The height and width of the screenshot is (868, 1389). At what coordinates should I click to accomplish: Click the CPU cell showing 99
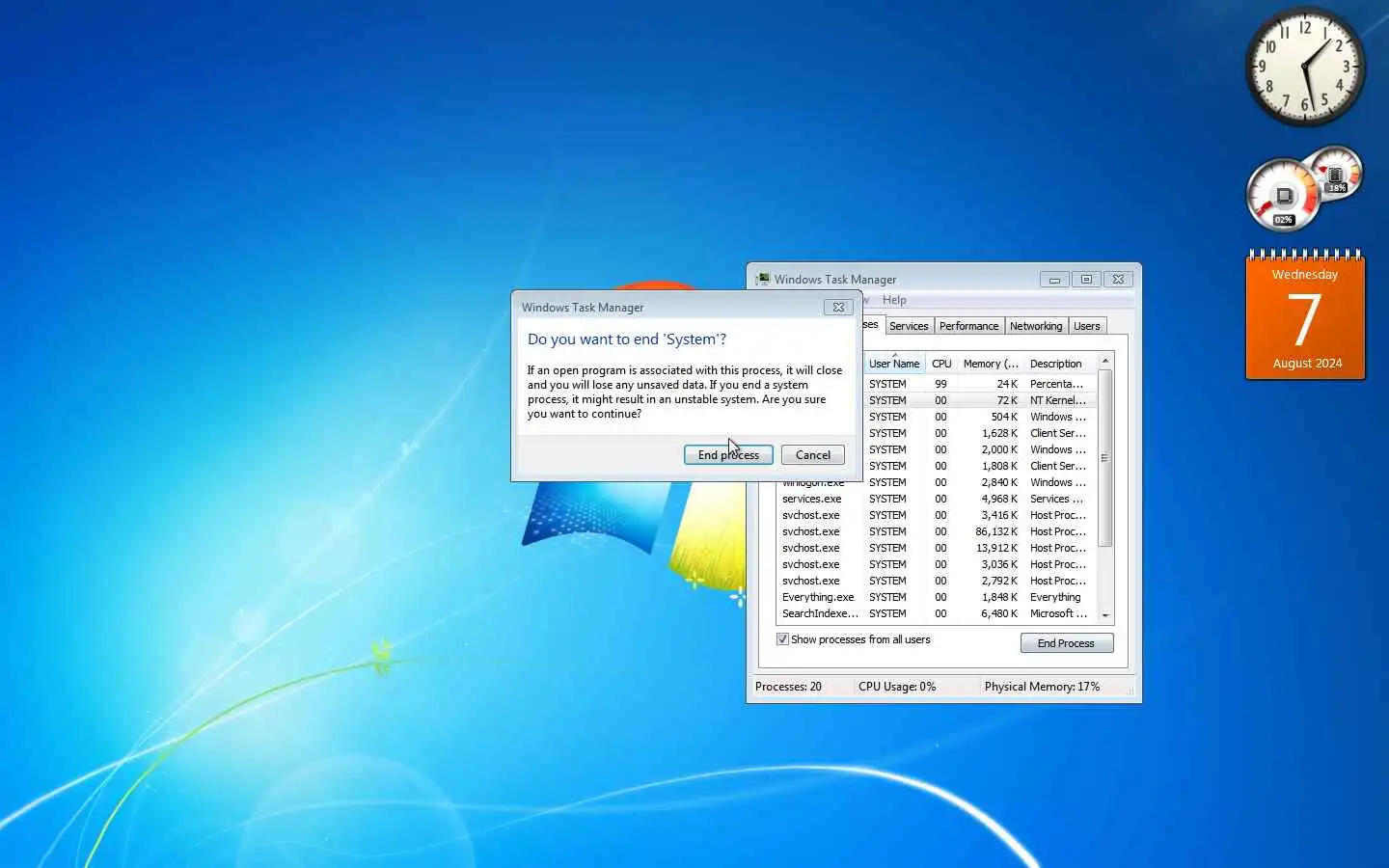pos(940,384)
